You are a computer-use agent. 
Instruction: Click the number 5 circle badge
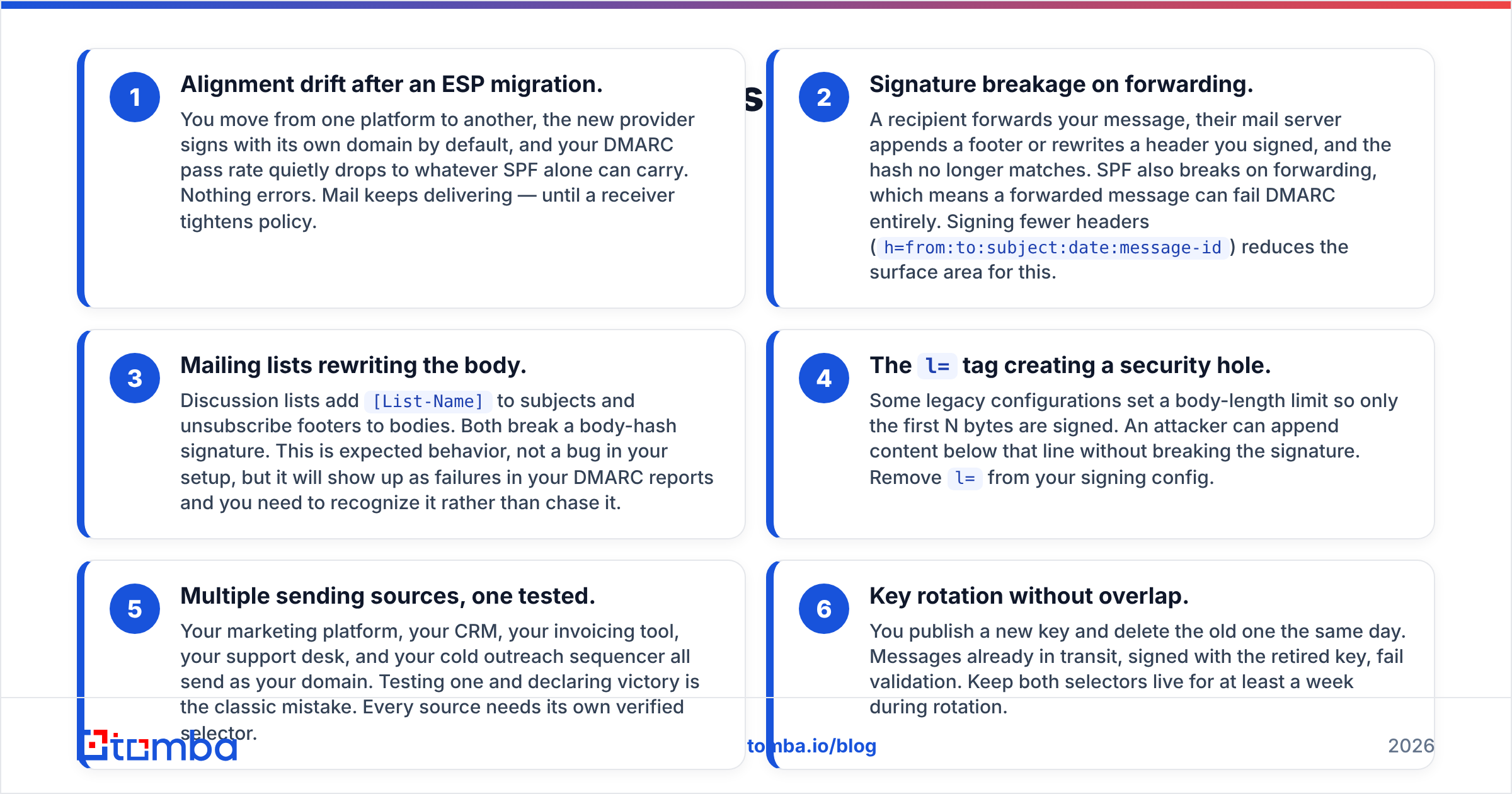tap(135, 609)
